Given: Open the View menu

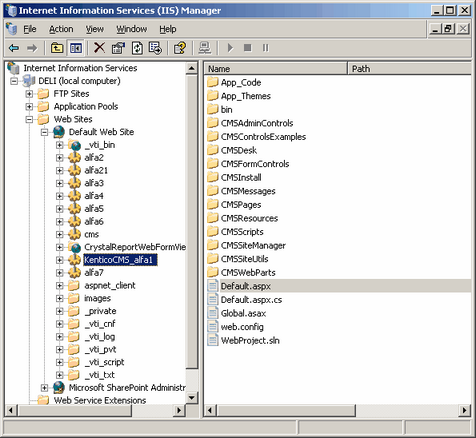Looking at the screenshot, I should point(95,29).
